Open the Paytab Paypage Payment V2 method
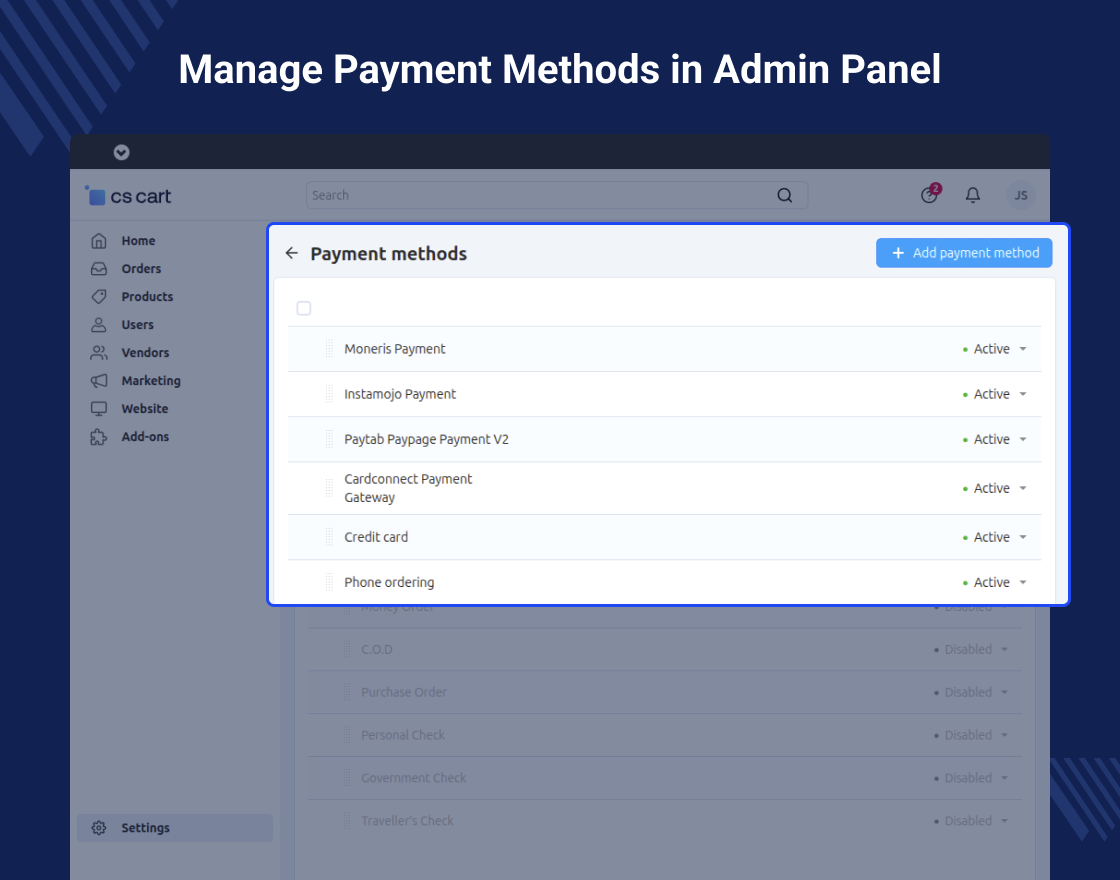Screen dimensions: 1120x880 pos(426,439)
